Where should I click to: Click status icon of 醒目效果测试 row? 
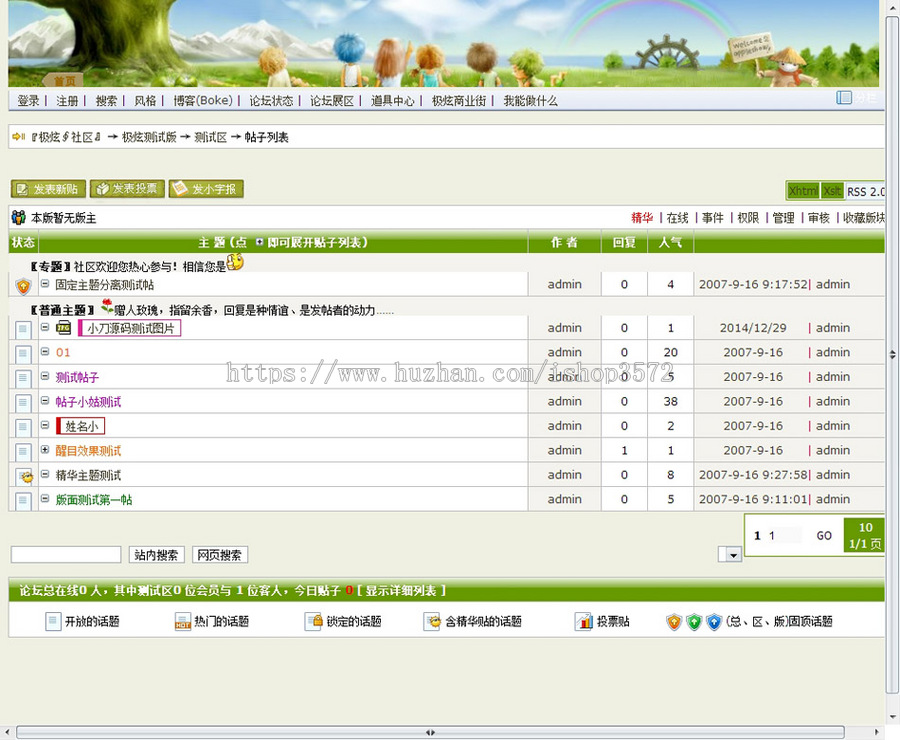pos(23,452)
